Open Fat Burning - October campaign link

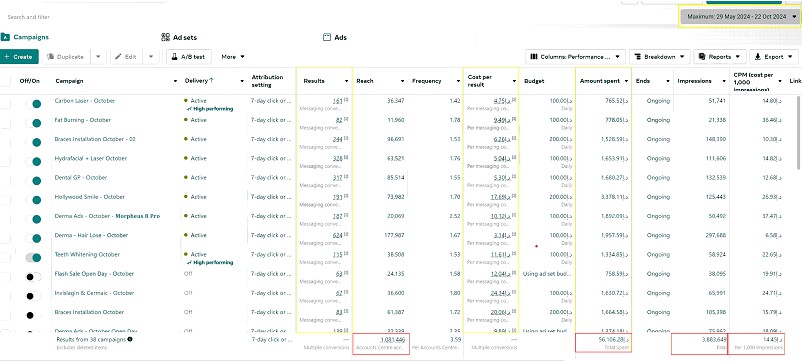(83, 120)
